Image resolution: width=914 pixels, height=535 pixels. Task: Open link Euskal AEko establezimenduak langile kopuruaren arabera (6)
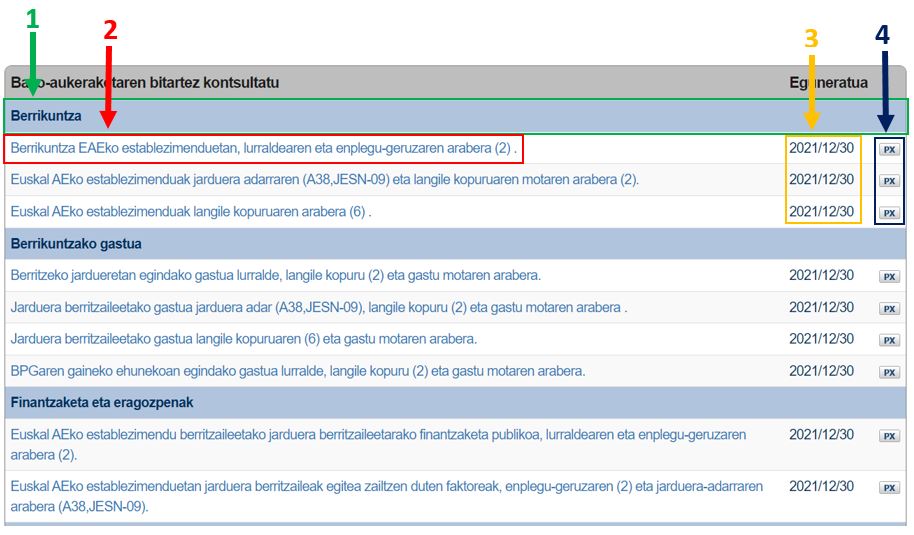click(190, 212)
